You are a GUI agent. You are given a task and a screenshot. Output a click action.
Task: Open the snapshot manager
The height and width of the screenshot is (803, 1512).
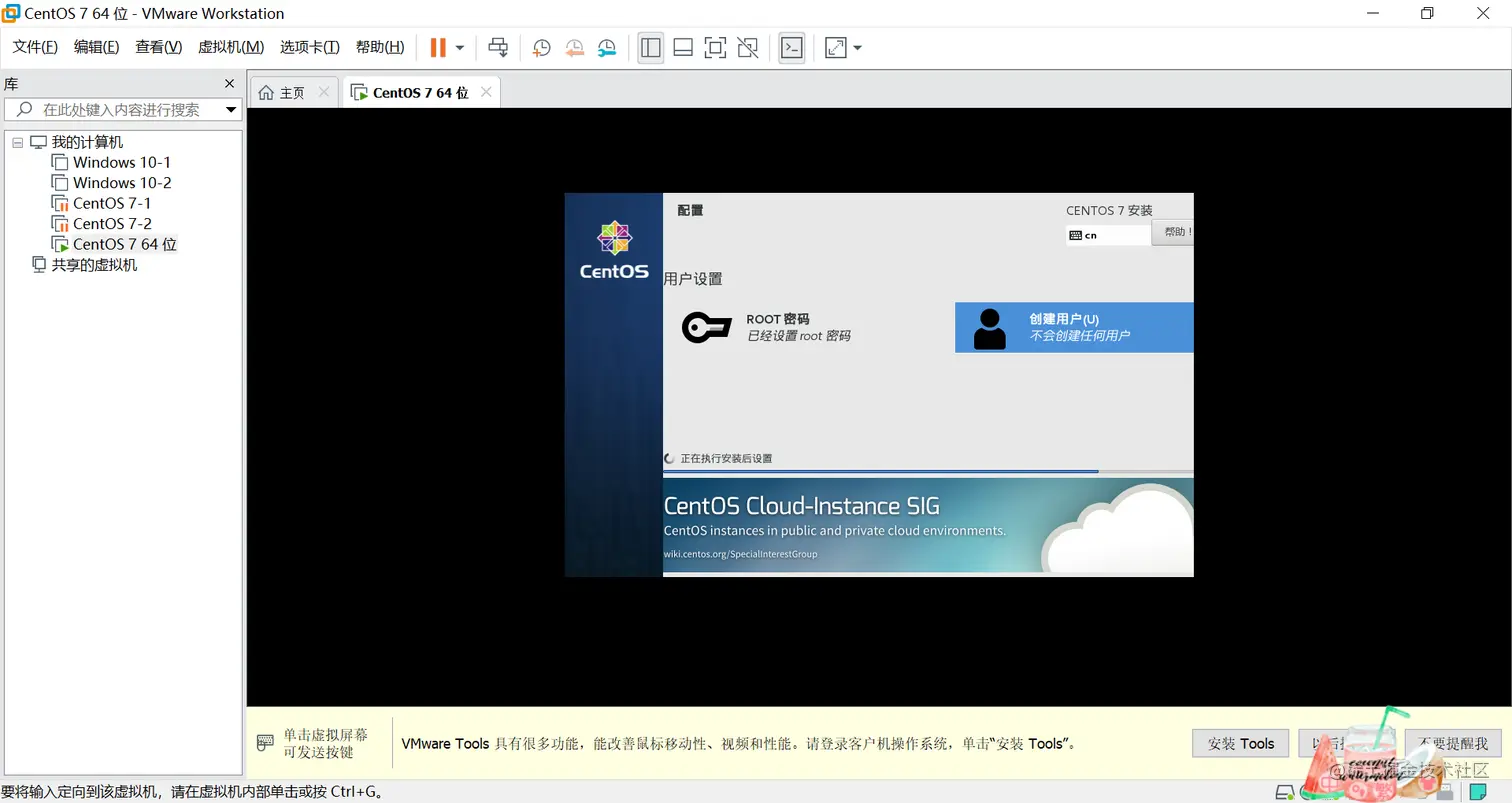[x=607, y=47]
